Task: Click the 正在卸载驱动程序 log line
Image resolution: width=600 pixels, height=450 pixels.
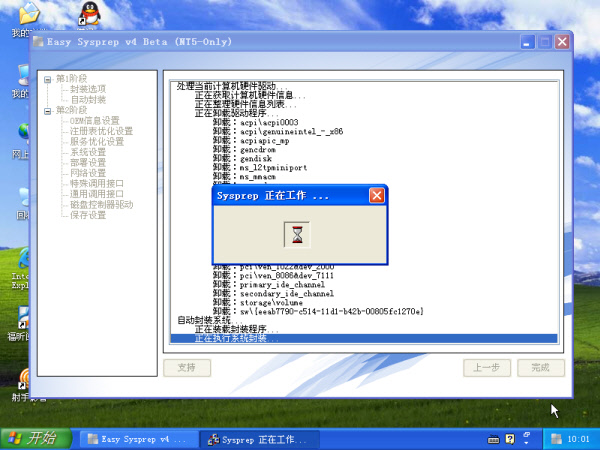Action: (237, 113)
